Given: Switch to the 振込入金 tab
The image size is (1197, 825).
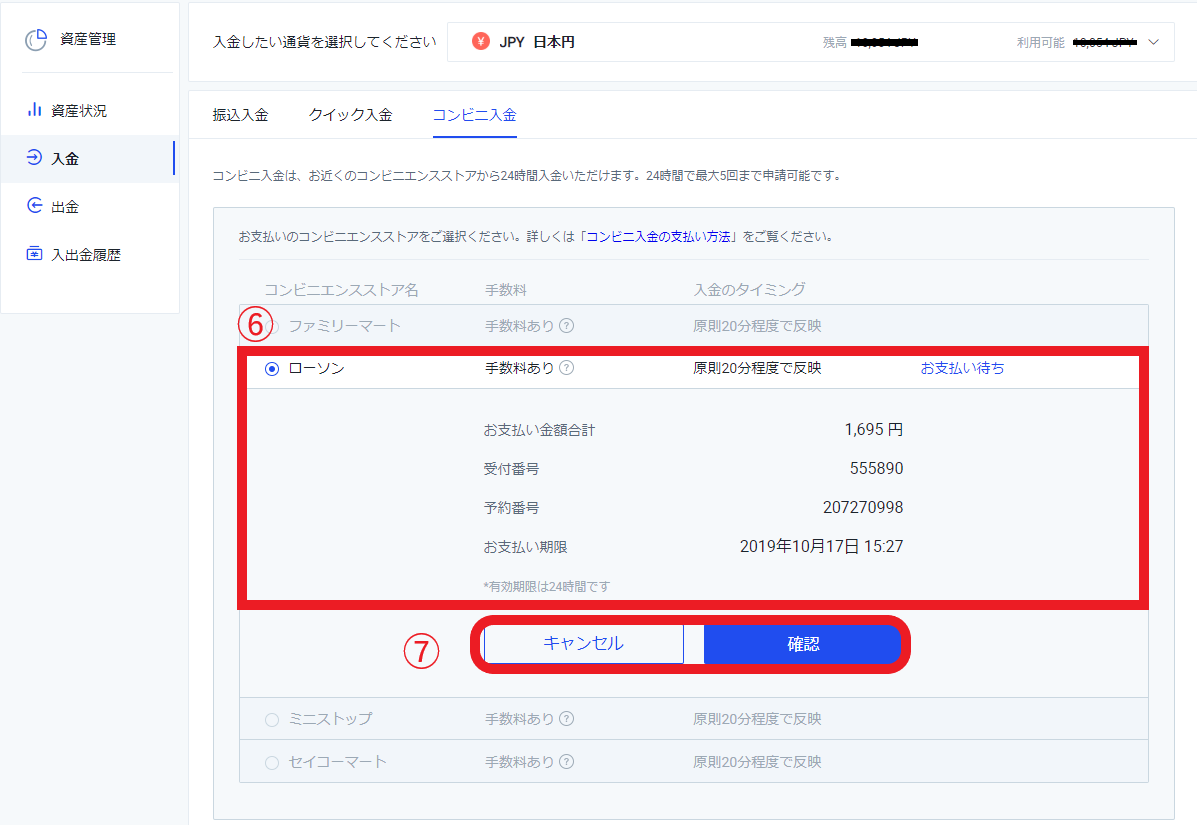Looking at the screenshot, I should pyautogui.click(x=240, y=115).
